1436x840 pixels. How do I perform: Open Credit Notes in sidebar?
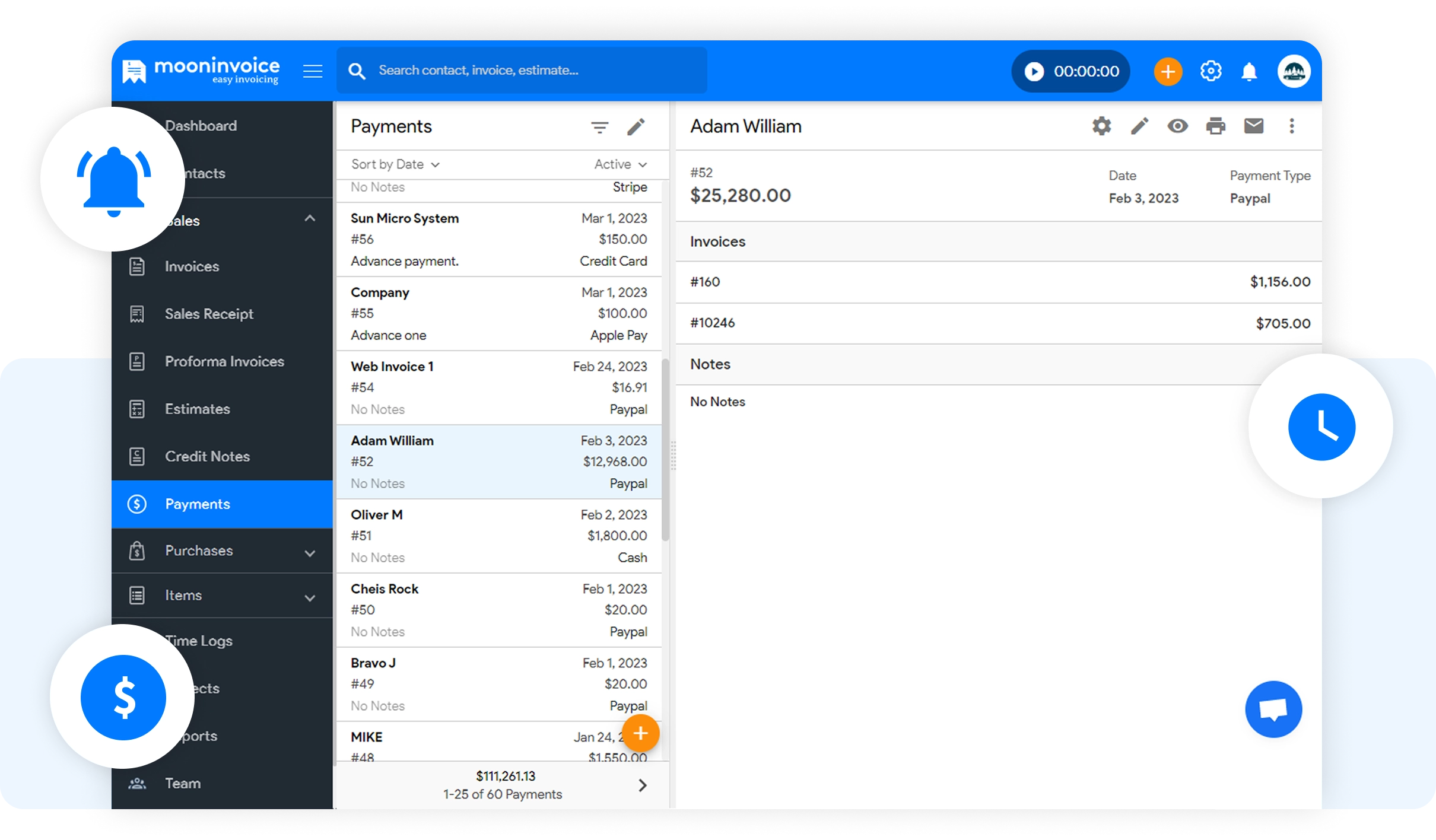coord(207,456)
